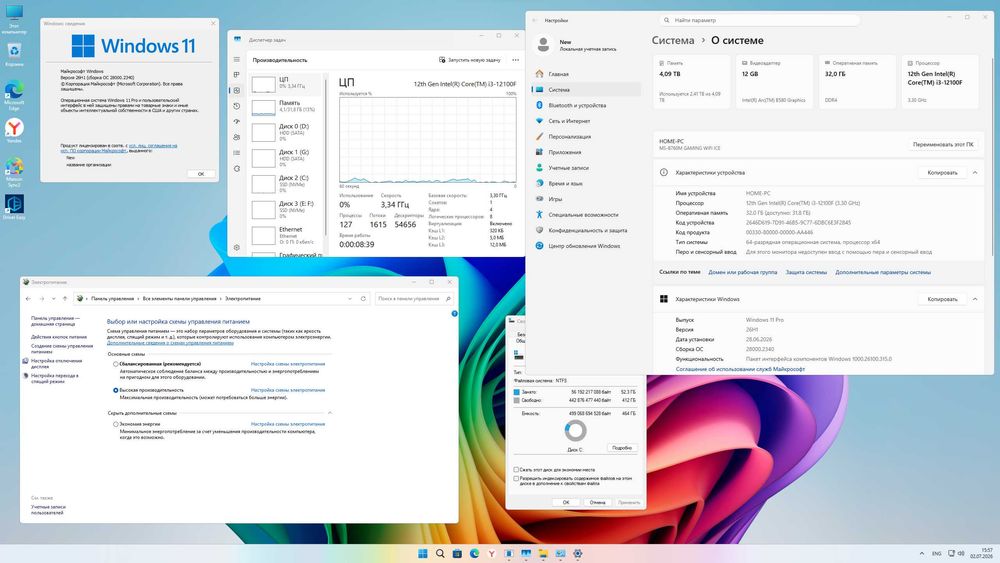Screen dimensions: 1000x563
Task: Collapse the Характеристики Windows section
Action: pyautogui.click(x=975, y=299)
